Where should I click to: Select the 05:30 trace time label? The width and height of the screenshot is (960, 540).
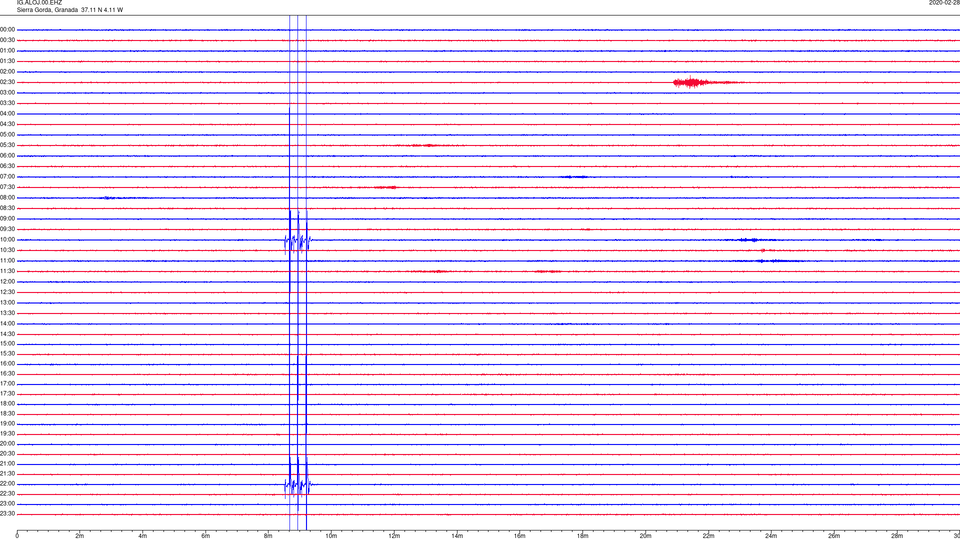[x=7, y=144]
